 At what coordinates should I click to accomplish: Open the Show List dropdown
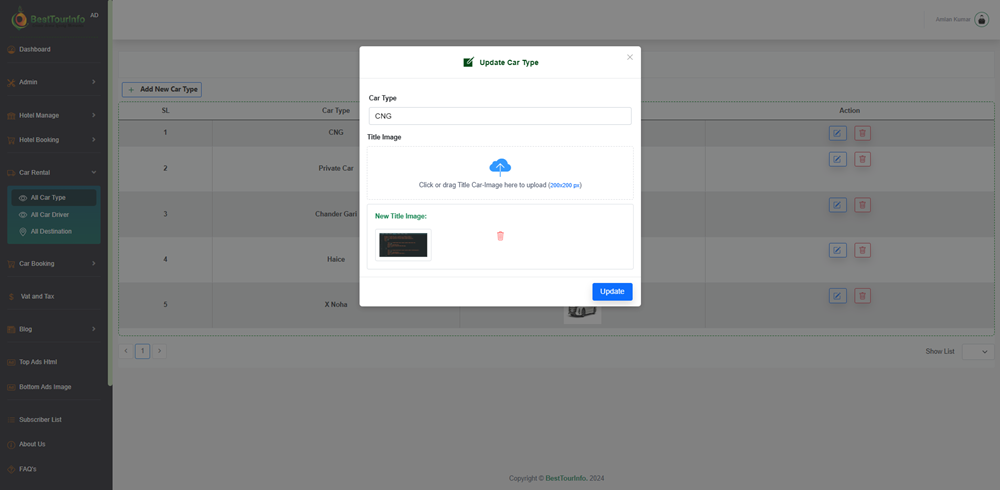tap(978, 352)
